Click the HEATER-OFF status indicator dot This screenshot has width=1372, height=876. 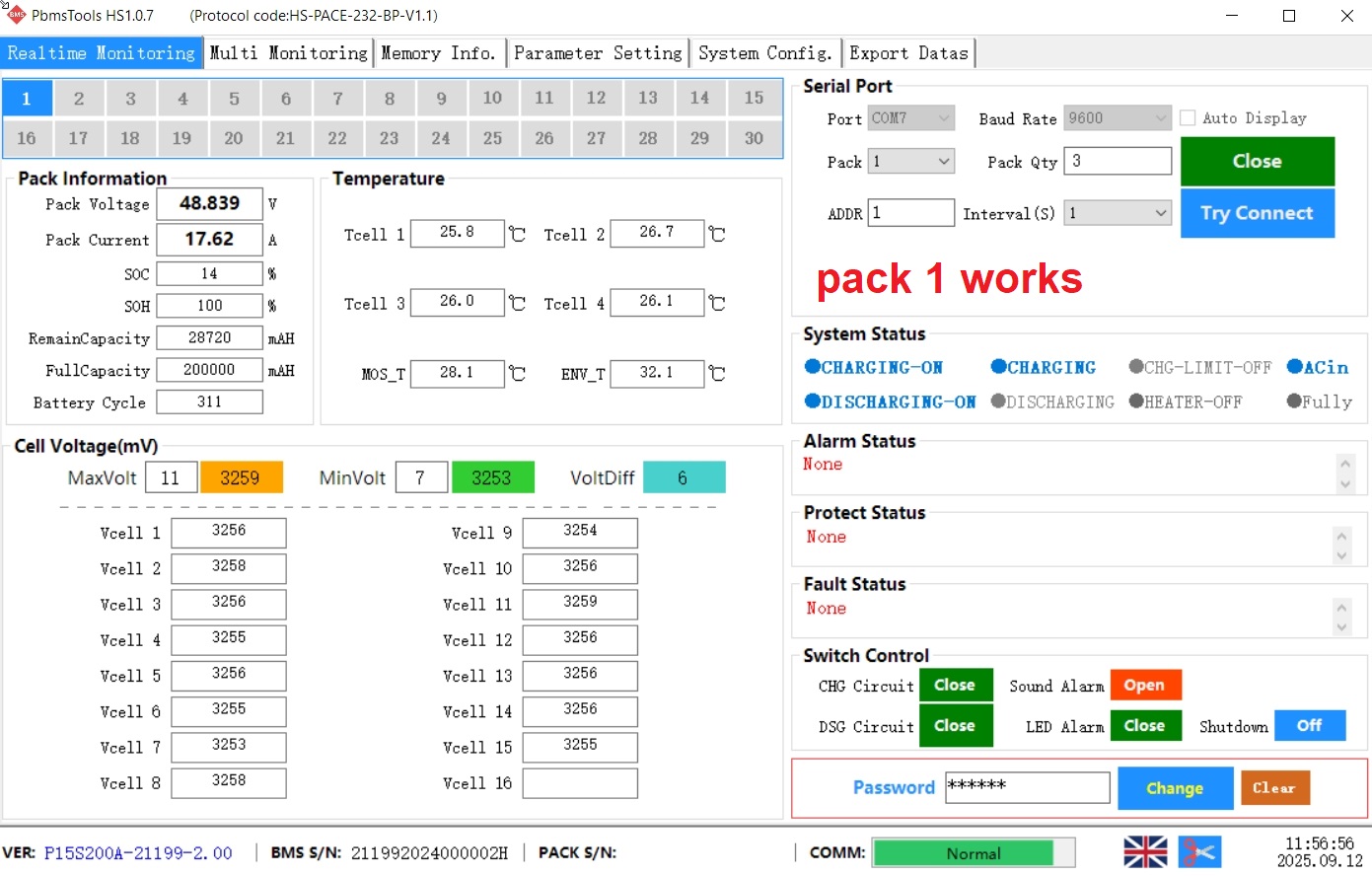click(x=1136, y=401)
